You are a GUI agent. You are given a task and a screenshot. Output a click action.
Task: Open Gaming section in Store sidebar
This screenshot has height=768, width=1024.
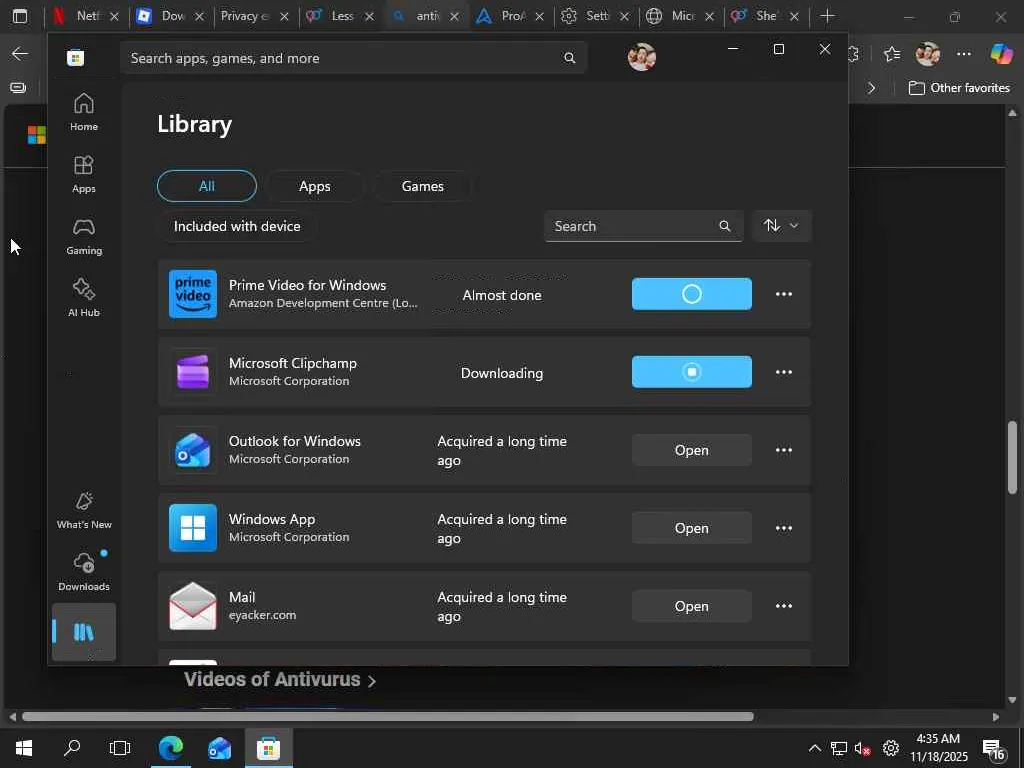84,236
